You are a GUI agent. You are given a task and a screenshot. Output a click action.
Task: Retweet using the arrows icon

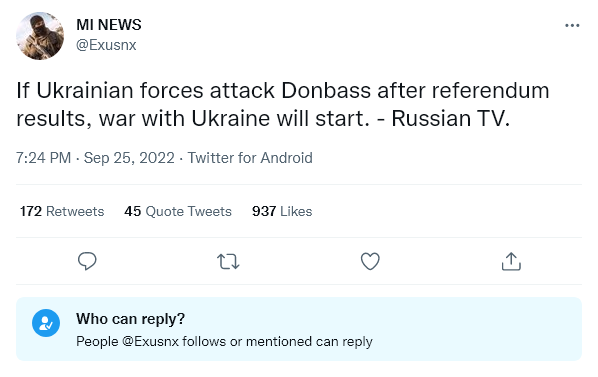point(228,262)
